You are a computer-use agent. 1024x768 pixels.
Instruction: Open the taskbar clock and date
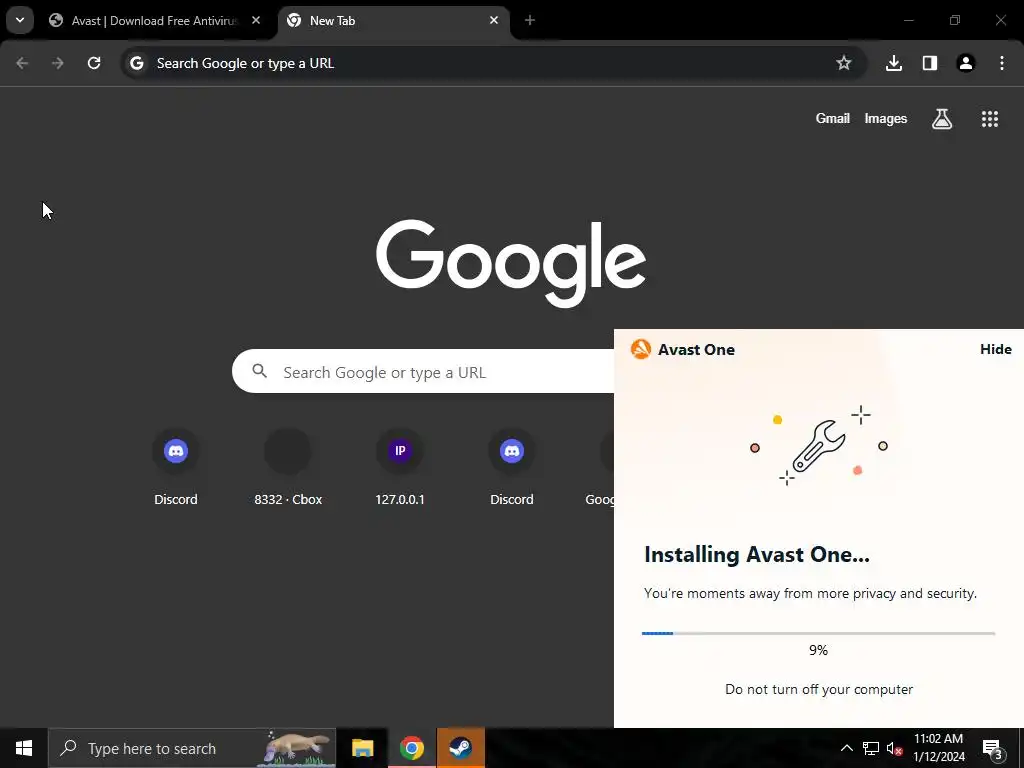tap(938, 748)
